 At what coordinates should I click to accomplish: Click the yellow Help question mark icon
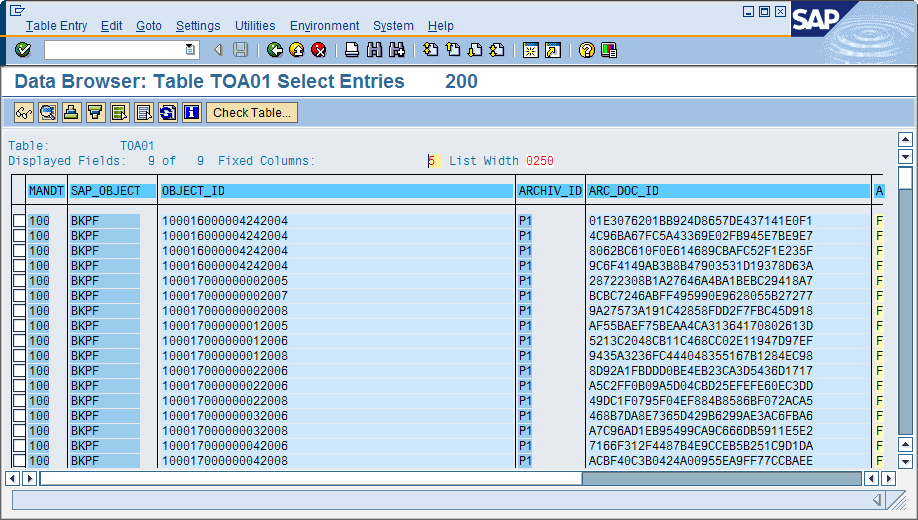(x=586, y=50)
